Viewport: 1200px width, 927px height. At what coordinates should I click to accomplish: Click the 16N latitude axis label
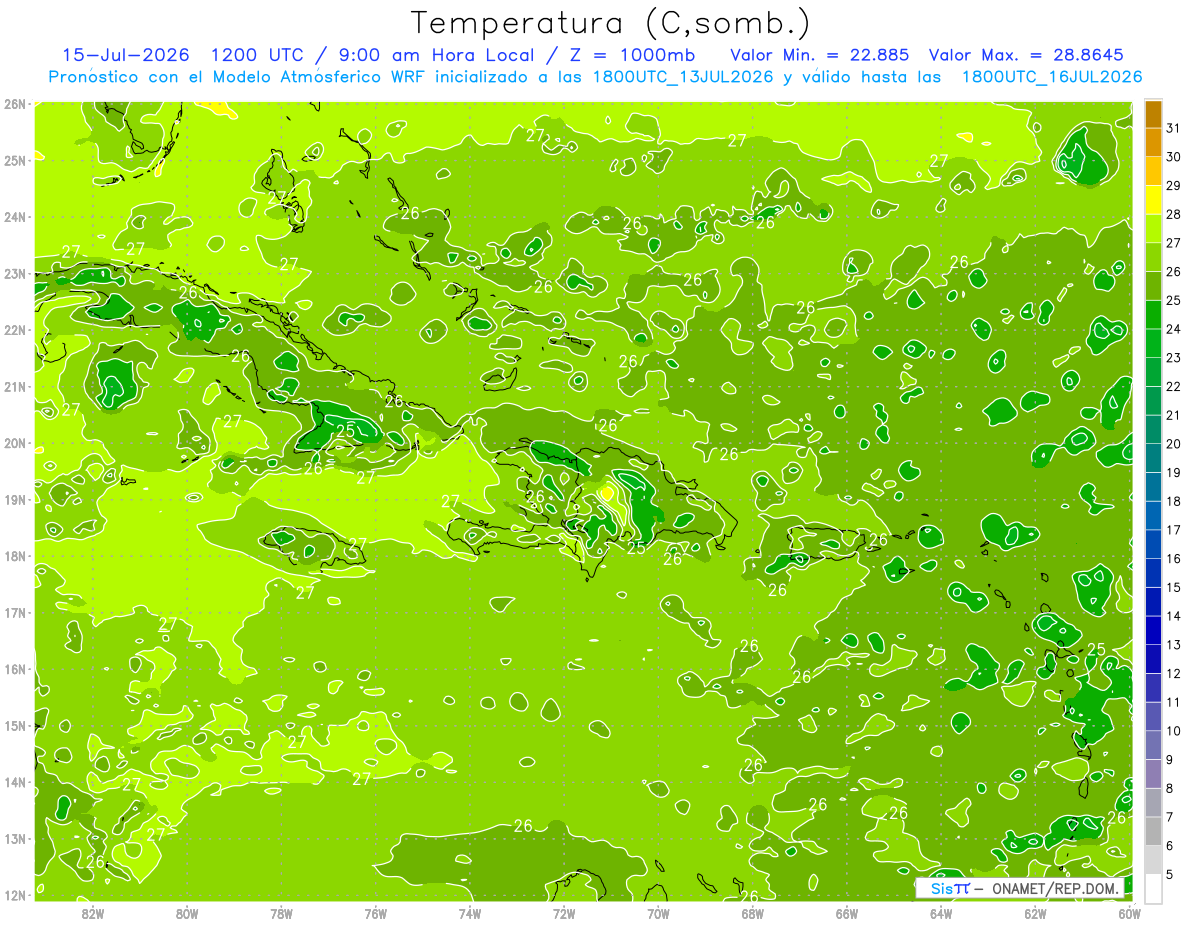pyautogui.click(x=15, y=668)
